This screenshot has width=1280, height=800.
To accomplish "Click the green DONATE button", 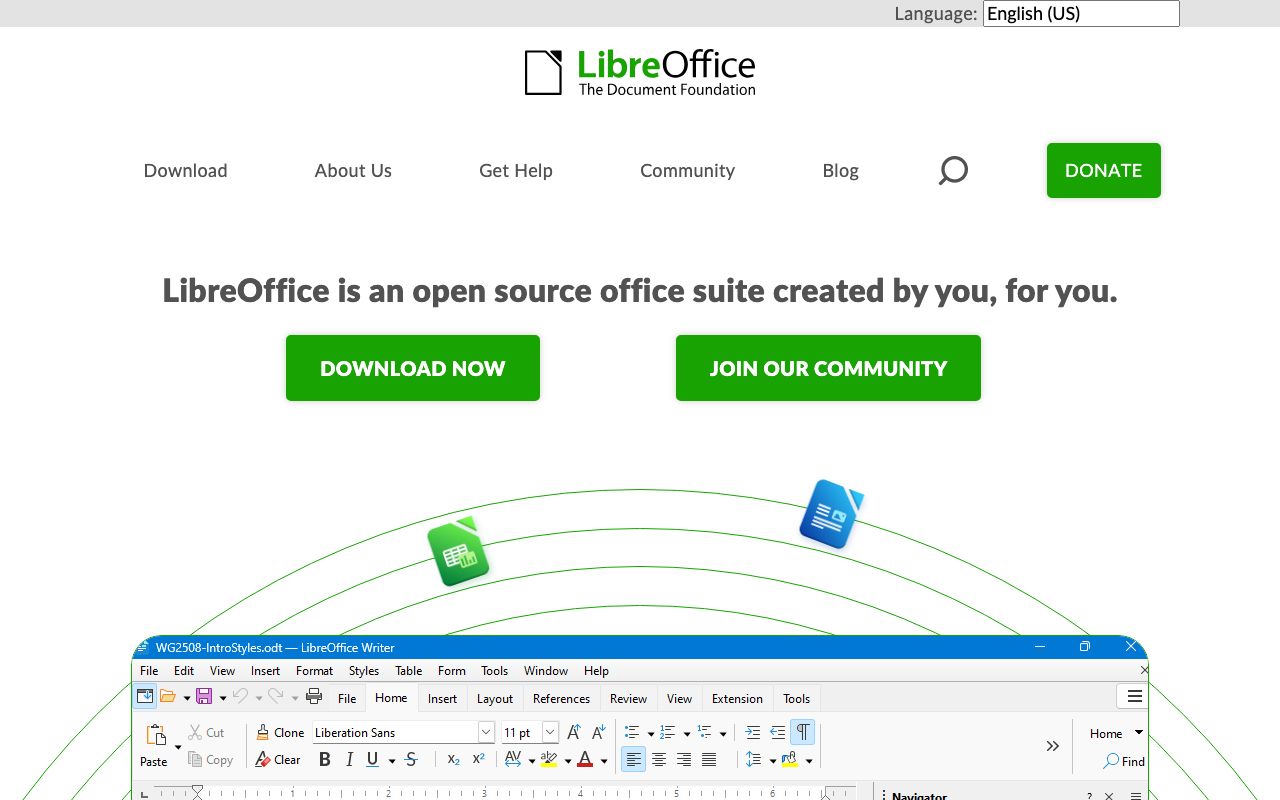I will pos(1104,170).
